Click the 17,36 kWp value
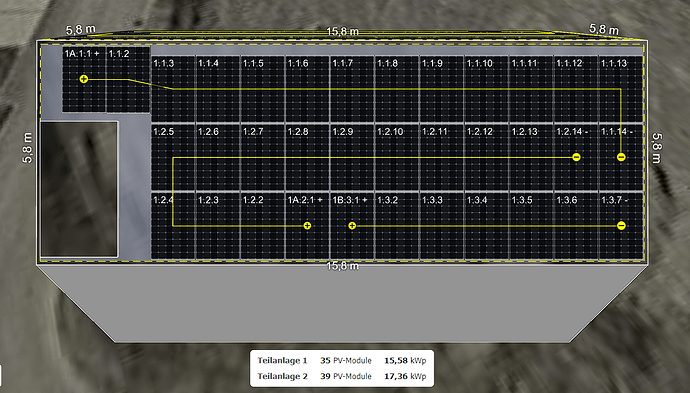690x393 pixels. (x=405, y=376)
